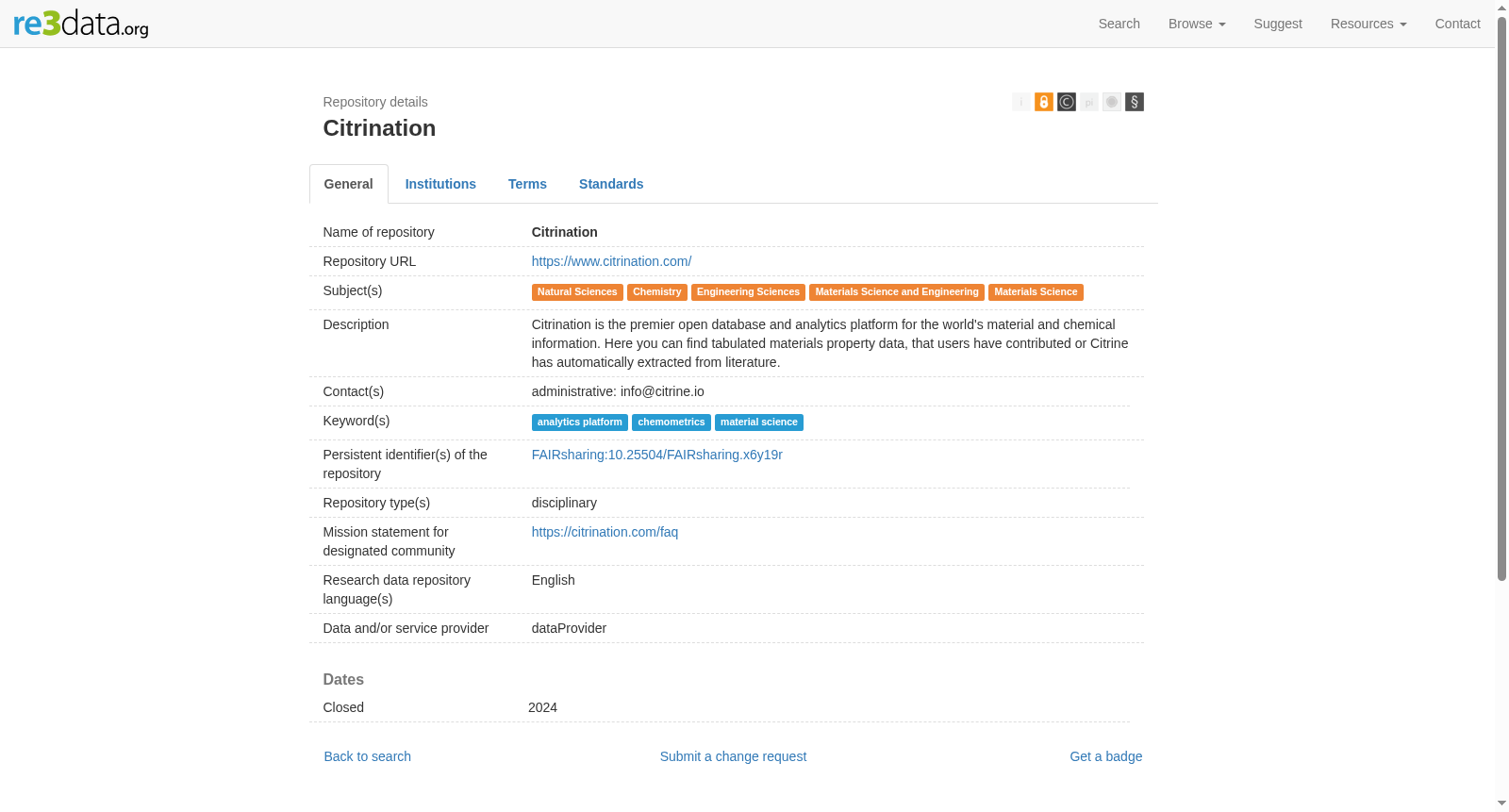The image size is (1509, 812).
Task: Click the re3data.org logo
Action: pos(81,23)
